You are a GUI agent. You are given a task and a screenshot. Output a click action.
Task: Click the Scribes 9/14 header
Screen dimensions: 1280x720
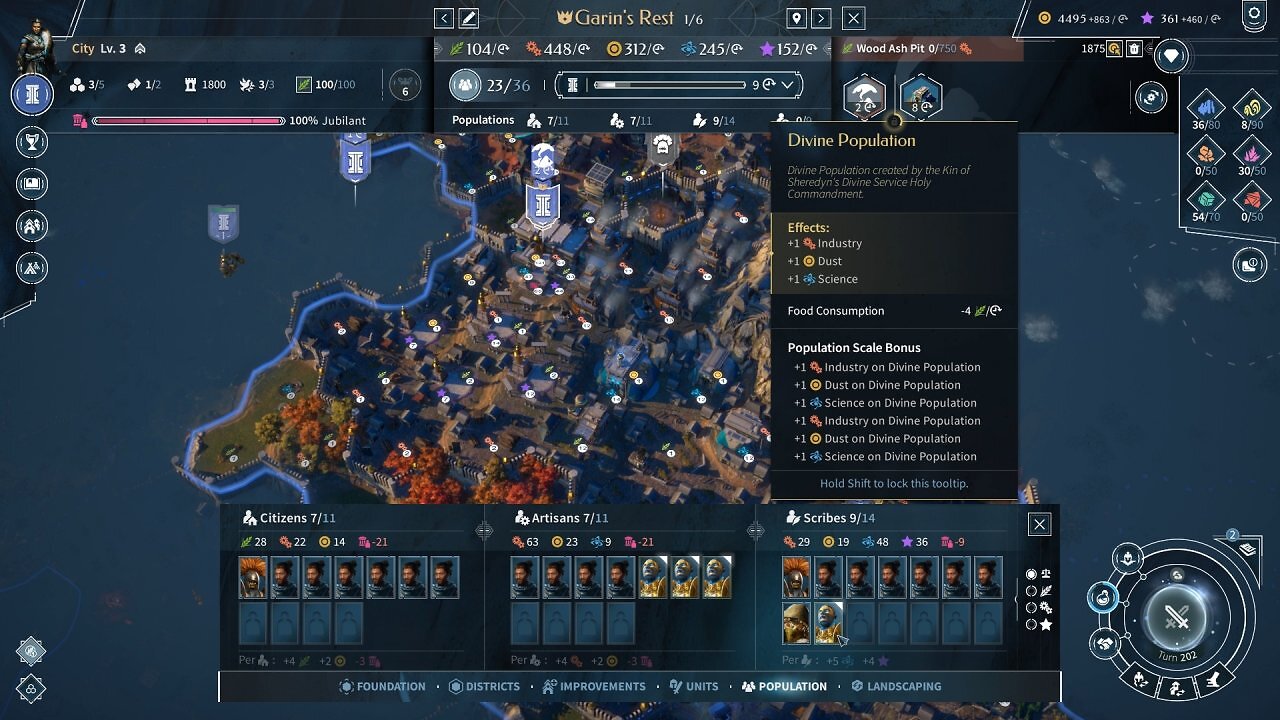click(x=831, y=518)
